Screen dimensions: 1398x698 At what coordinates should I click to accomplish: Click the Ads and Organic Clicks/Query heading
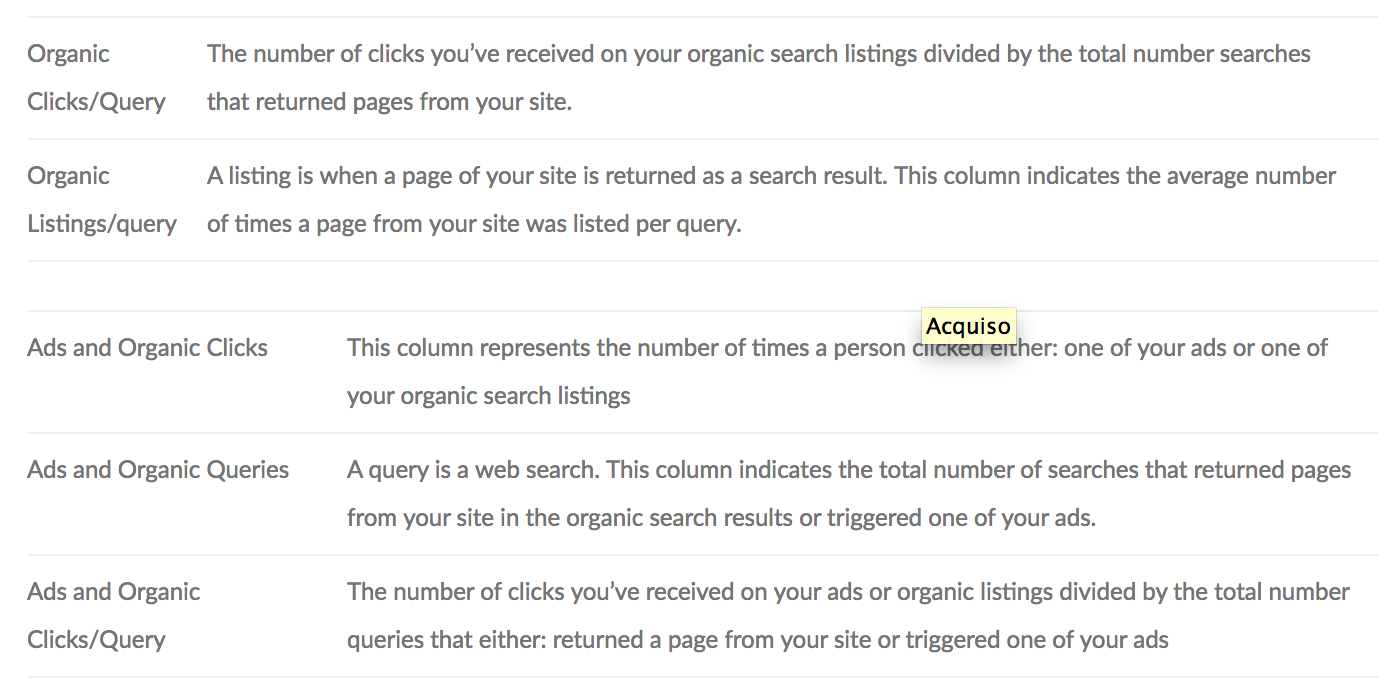point(114,616)
